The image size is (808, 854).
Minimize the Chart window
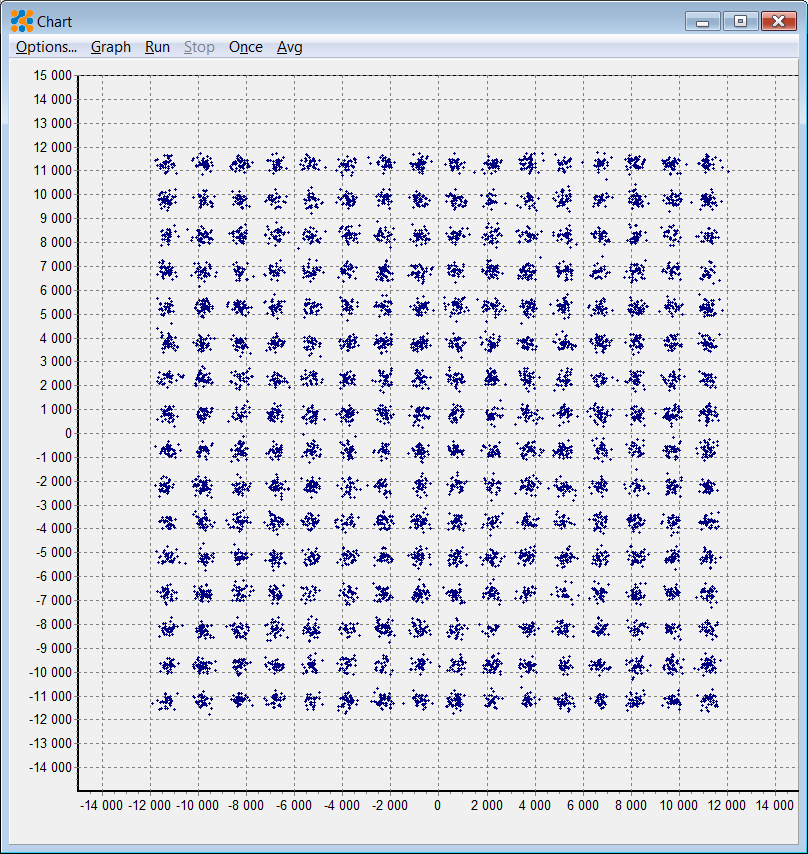point(702,21)
